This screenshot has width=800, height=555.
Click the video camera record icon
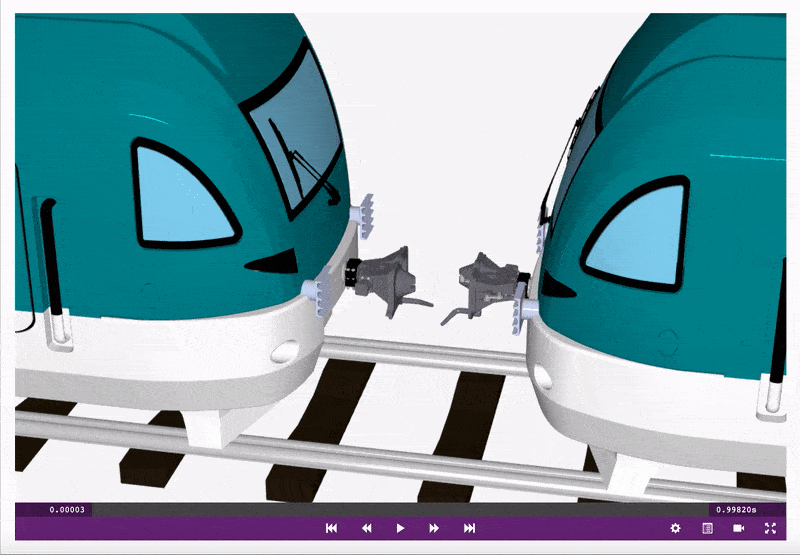point(738,528)
